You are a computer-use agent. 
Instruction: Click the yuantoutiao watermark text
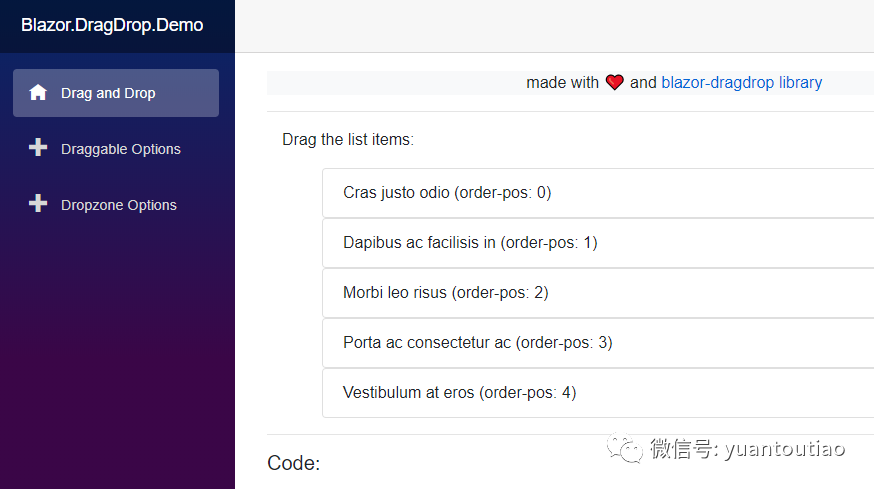coord(785,449)
